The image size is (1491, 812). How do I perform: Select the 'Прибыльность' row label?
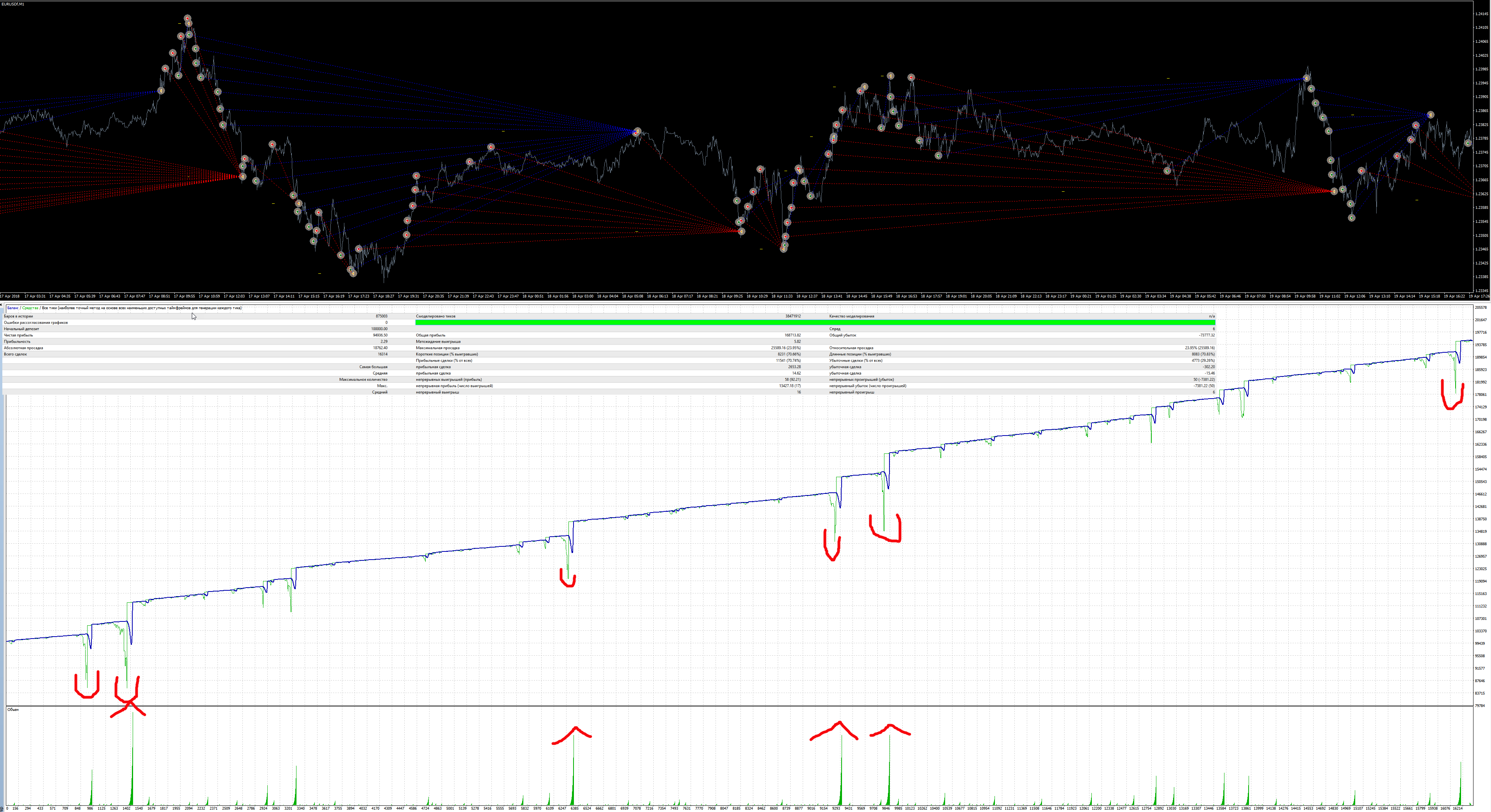click(x=18, y=342)
